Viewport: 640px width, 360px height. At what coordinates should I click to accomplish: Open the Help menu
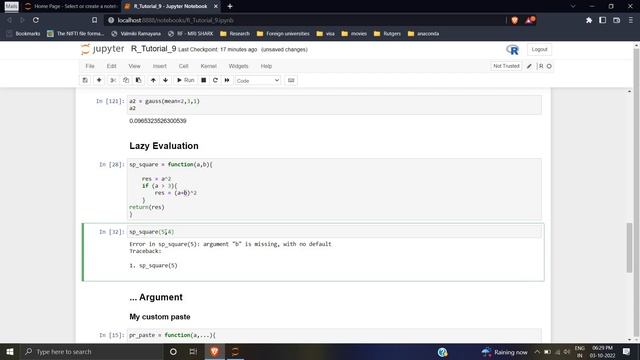tap(266, 66)
